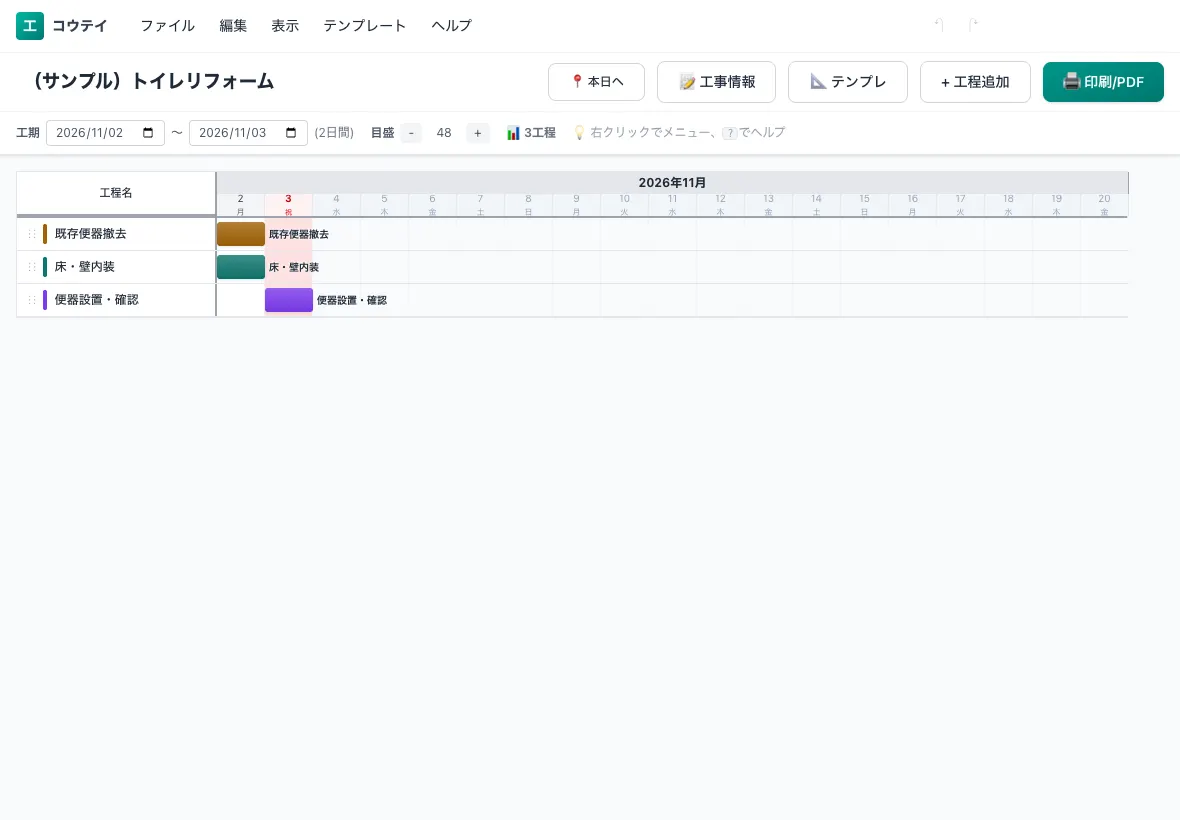Viewport: 1180px width, 820px height.
Task: Click the 便器設置・確認 process name
Action: [96, 300]
